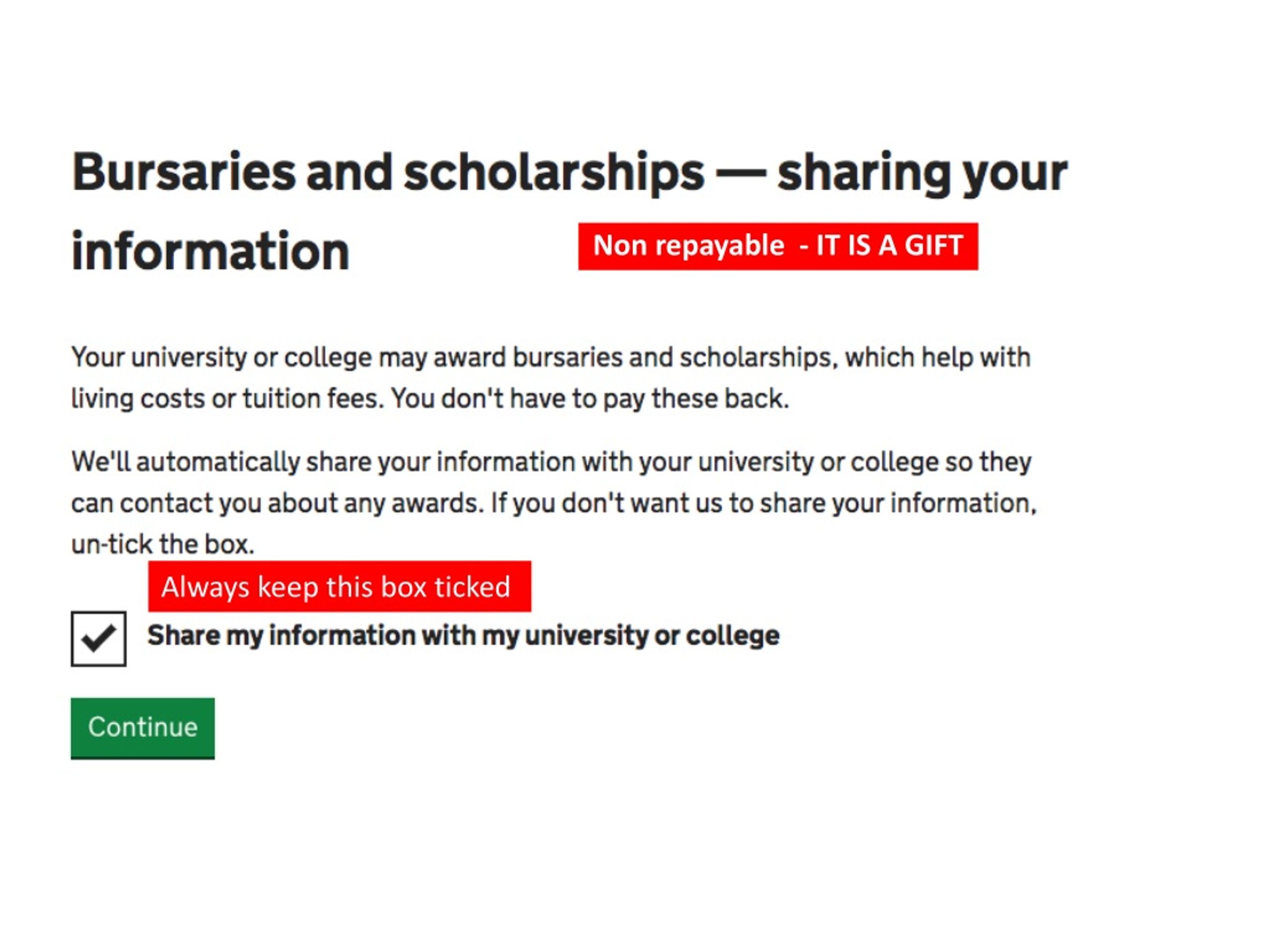Click the 'Always keep this box ticked' banner
The image size is (1270, 952).
(339, 586)
